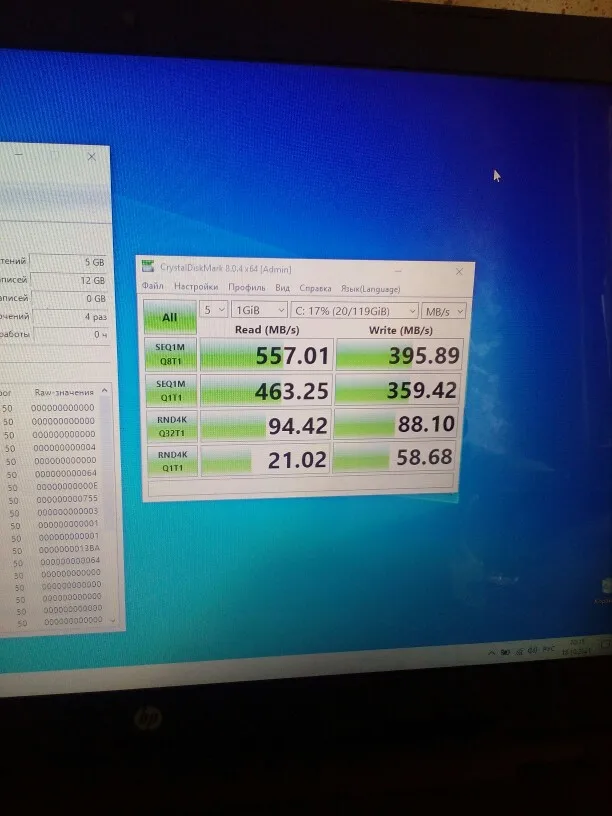Image resolution: width=612 pixels, height=816 pixels.
Task: Click the 0 GB value field
Action: (x=69, y=299)
